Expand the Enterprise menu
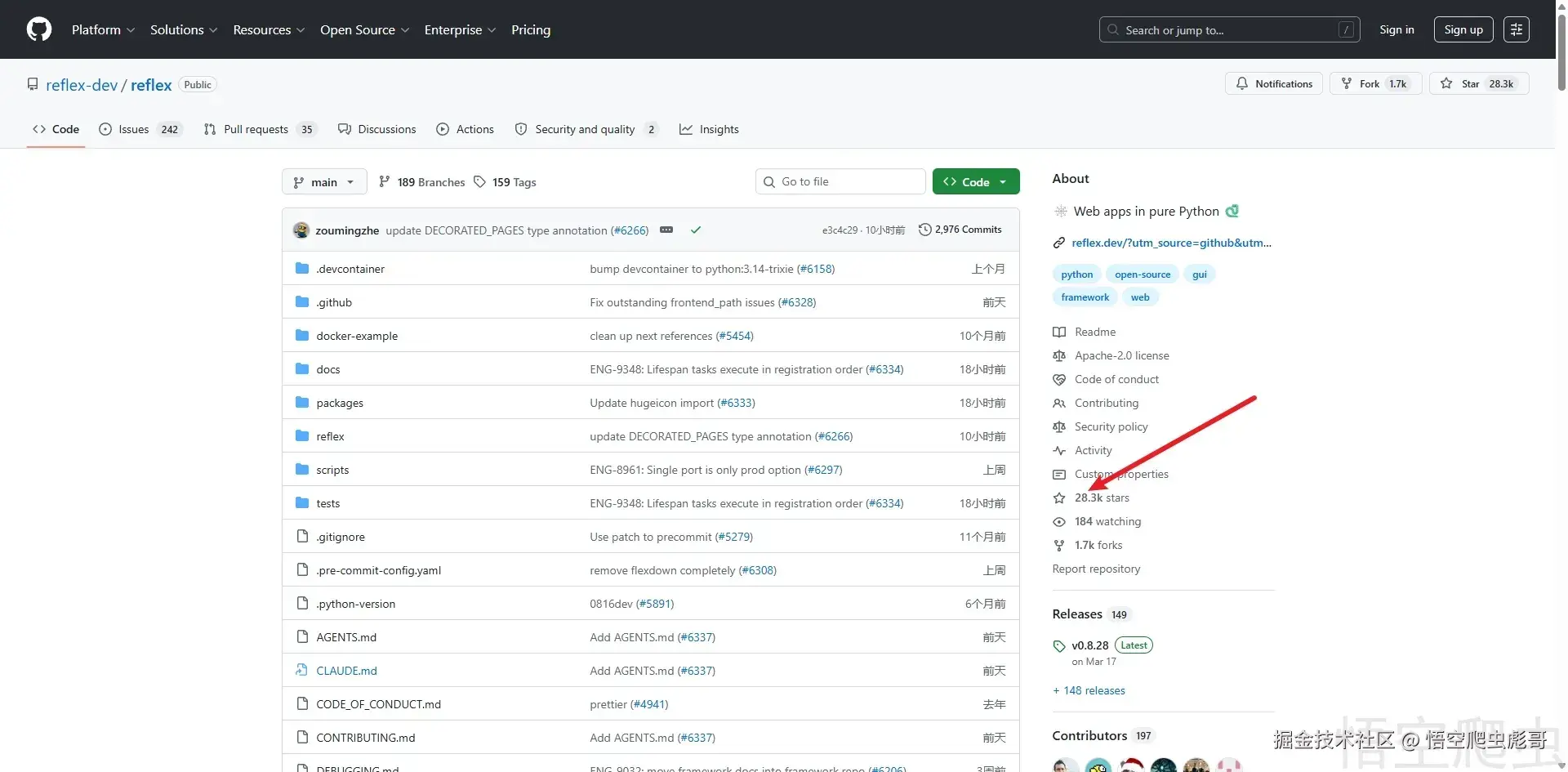This screenshot has height=772, width=1568. click(460, 29)
